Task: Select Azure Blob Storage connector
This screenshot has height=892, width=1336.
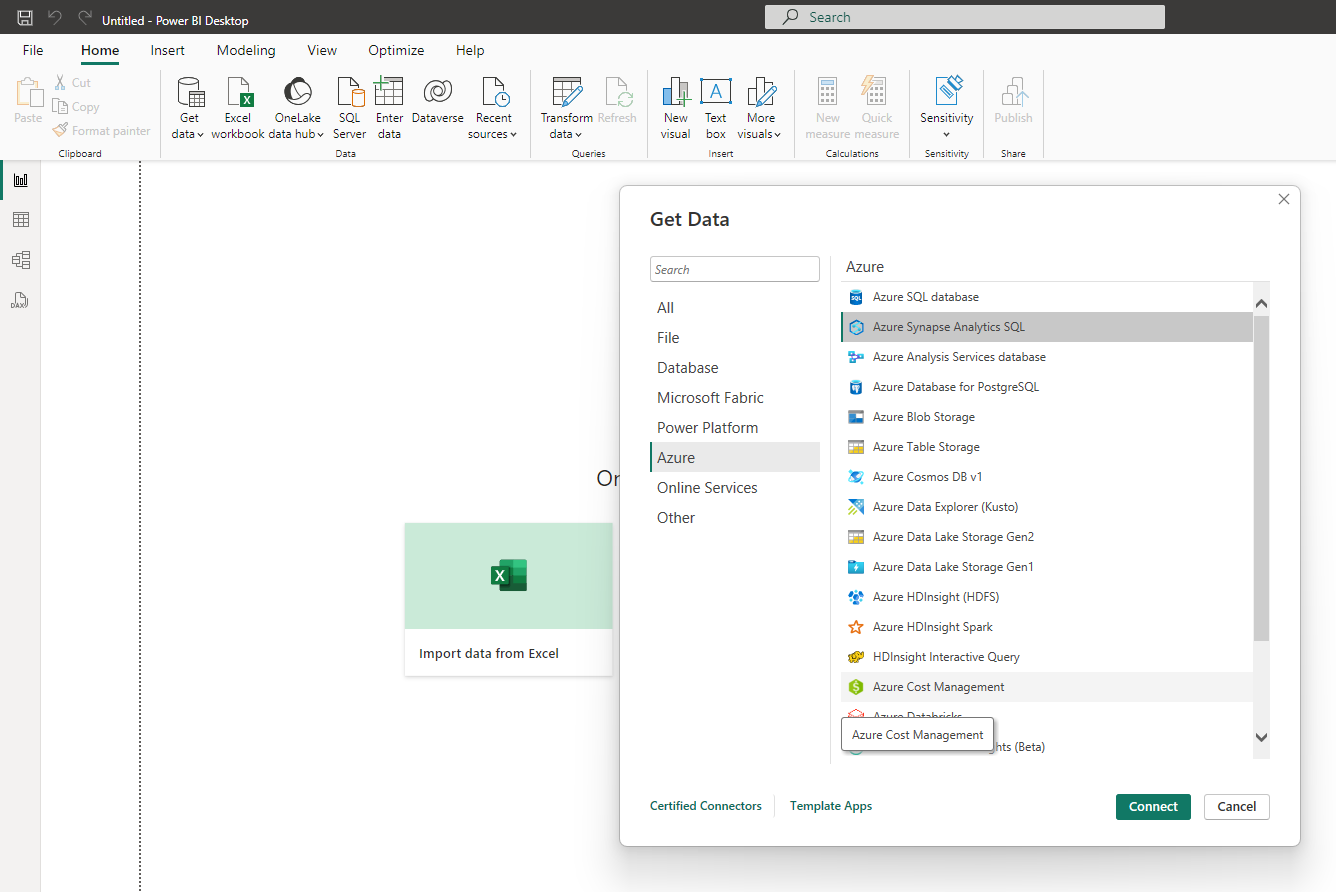Action: tap(923, 417)
